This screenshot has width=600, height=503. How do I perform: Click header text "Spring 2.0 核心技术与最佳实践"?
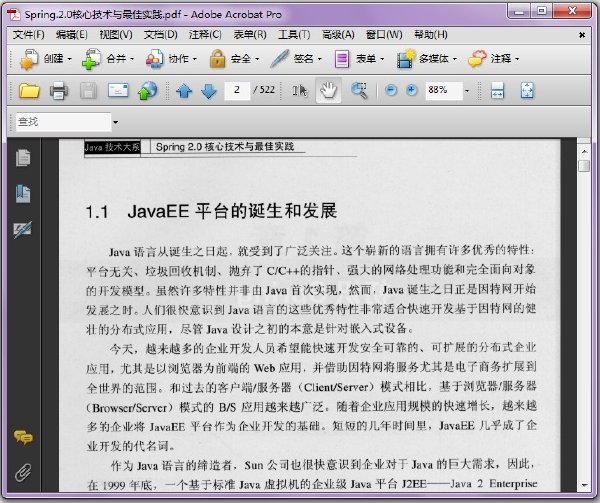pos(225,147)
